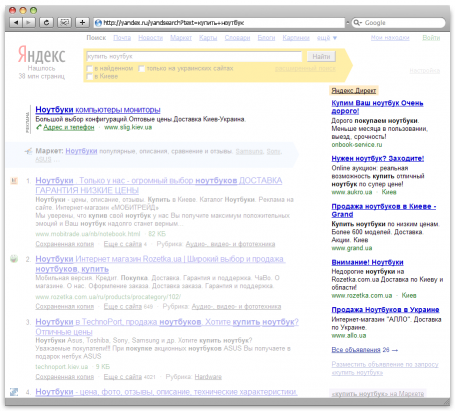This screenshot has height=411, width=455.
Task: Open result 3 TechnoPort title link
Action: coord(167,327)
